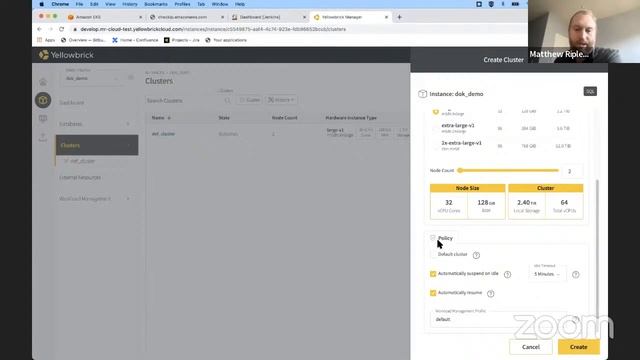Click the instance icon beside 'Instance: dok_demo'

click(422, 94)
